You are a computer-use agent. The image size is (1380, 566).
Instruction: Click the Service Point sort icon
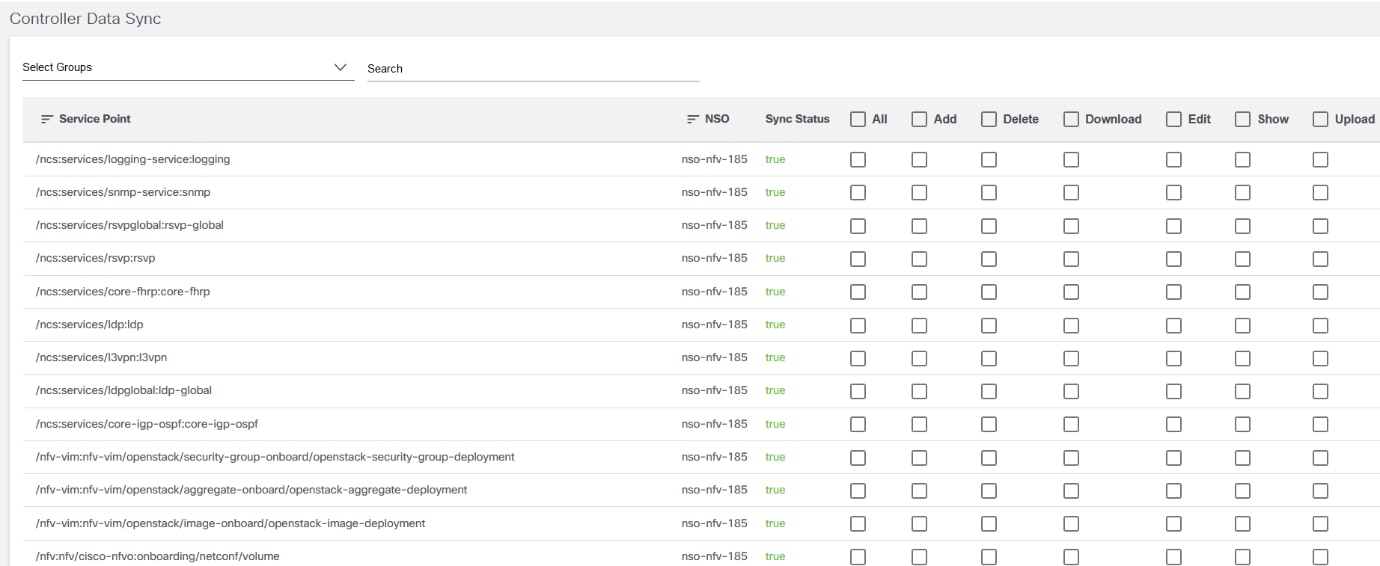tap(46, 119)
